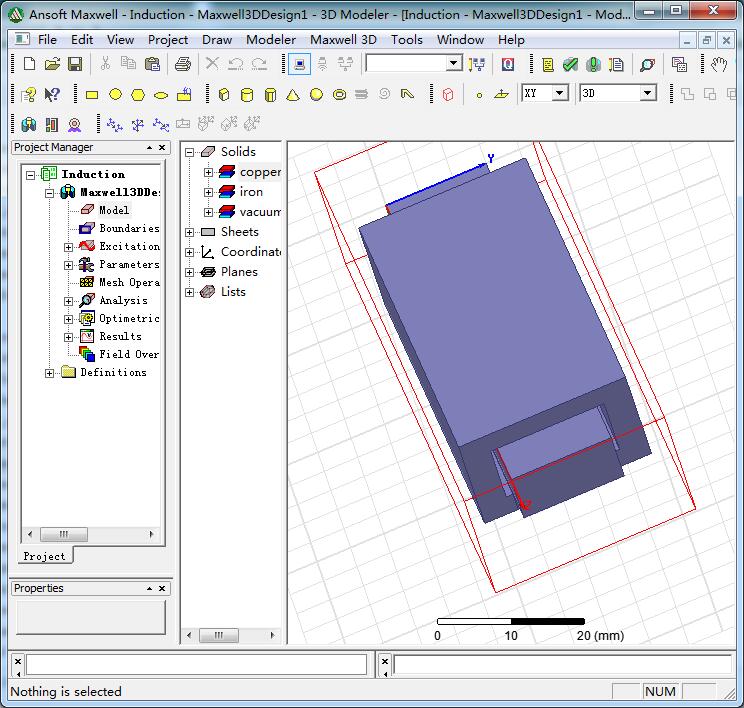Open the drawing plane XY dropdown

pyautogui.click(x=560, y=93)
